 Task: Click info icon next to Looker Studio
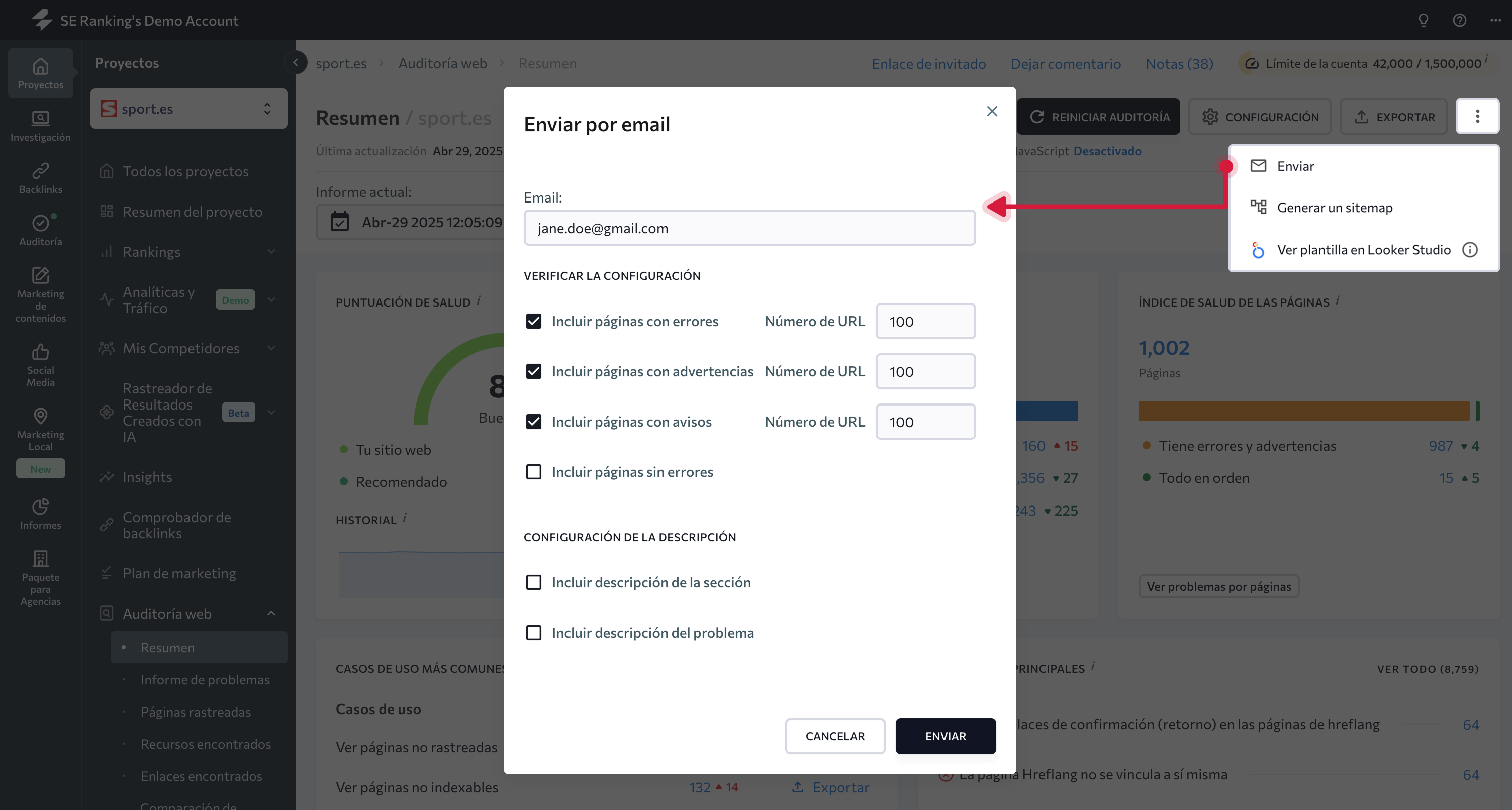tap(1470, 249)
